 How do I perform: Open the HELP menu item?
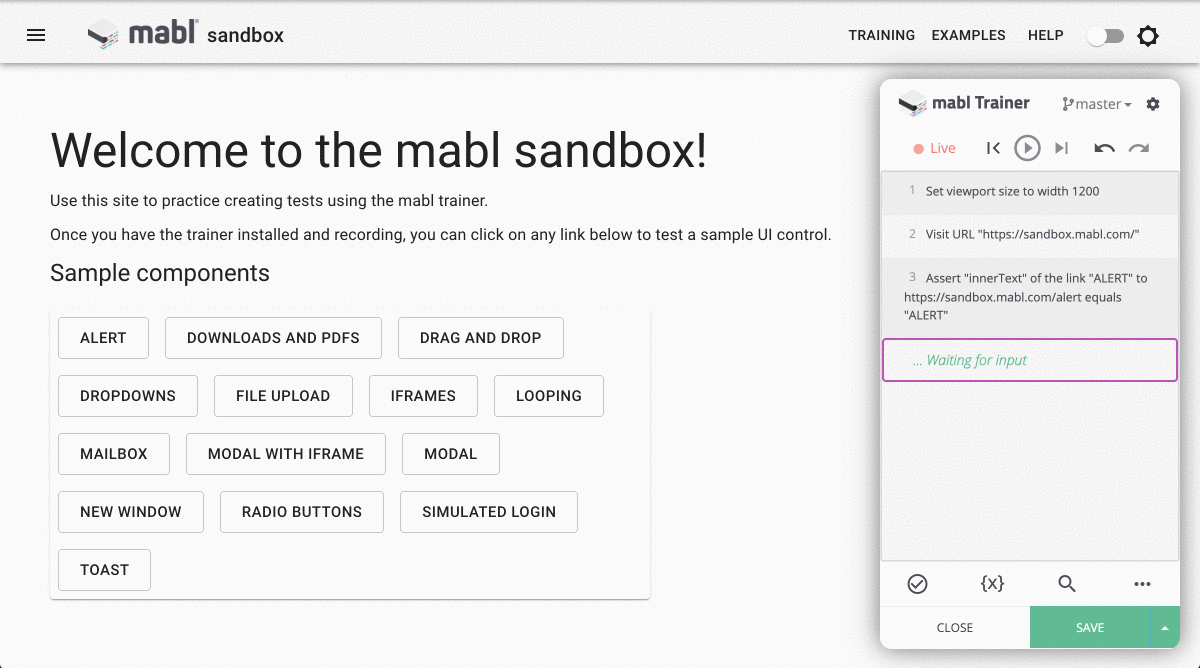click(x=1045, y=35)
